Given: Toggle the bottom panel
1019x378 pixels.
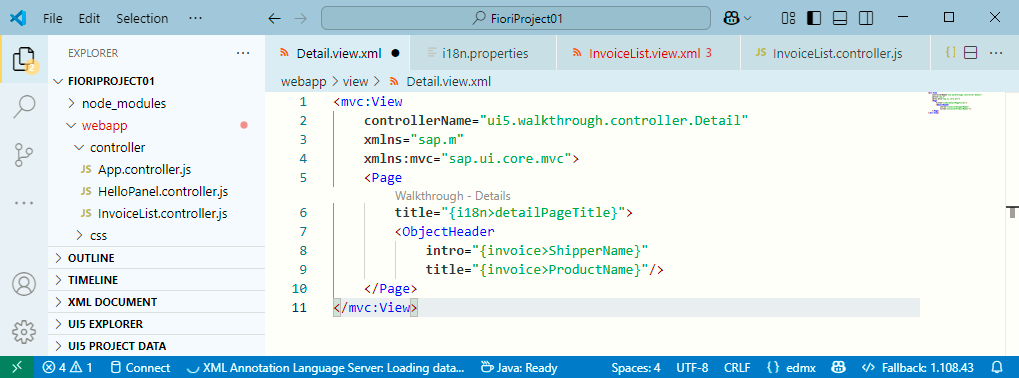Looking at the screenshot, I should (x=840, y=18).
